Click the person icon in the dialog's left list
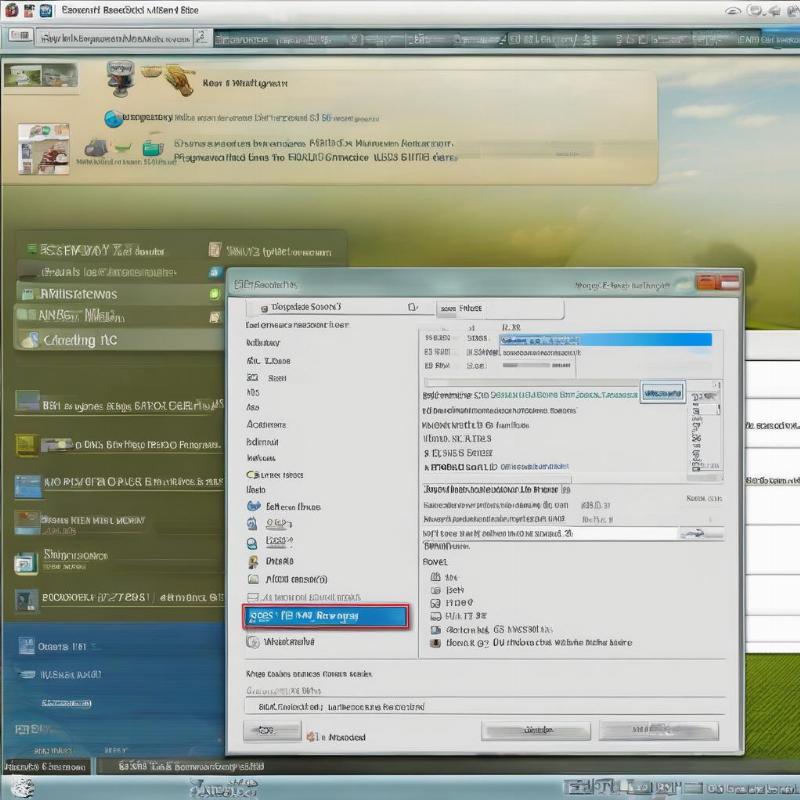 coord(254,562)
